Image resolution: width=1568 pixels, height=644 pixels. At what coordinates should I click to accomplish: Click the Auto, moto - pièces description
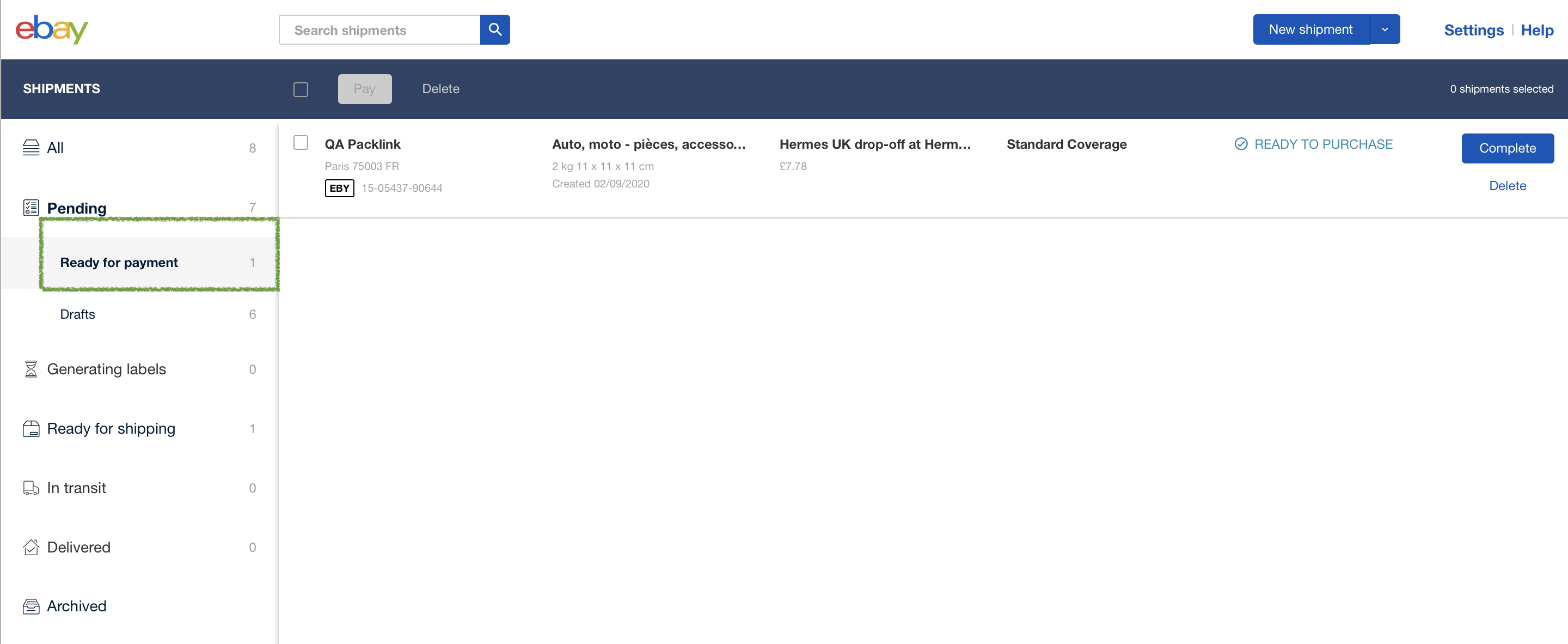pyautogui.click(x=649, y=144)
